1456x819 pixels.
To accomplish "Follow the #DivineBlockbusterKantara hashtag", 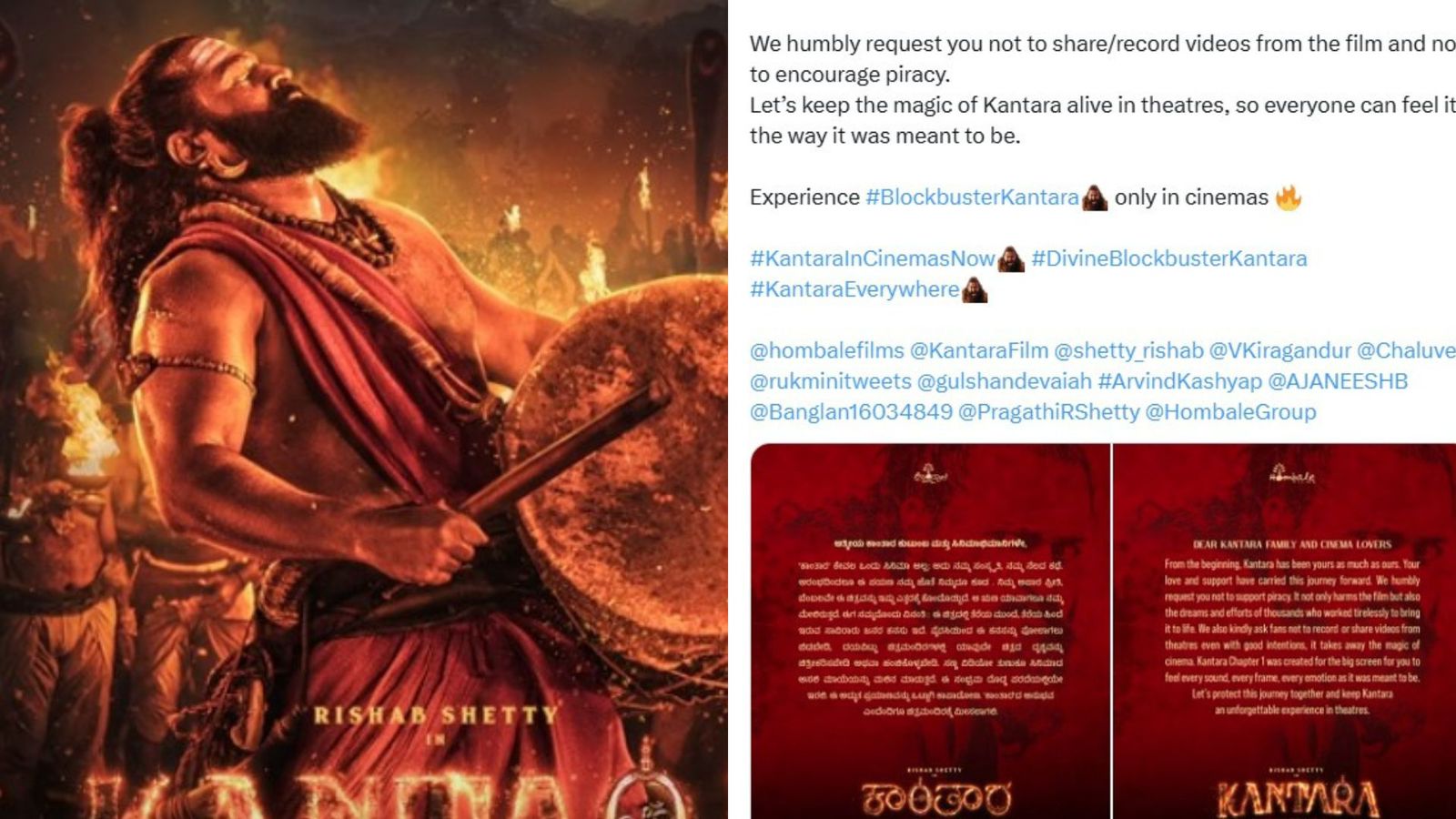I will pyautogui.click(x=1169, y=258).
